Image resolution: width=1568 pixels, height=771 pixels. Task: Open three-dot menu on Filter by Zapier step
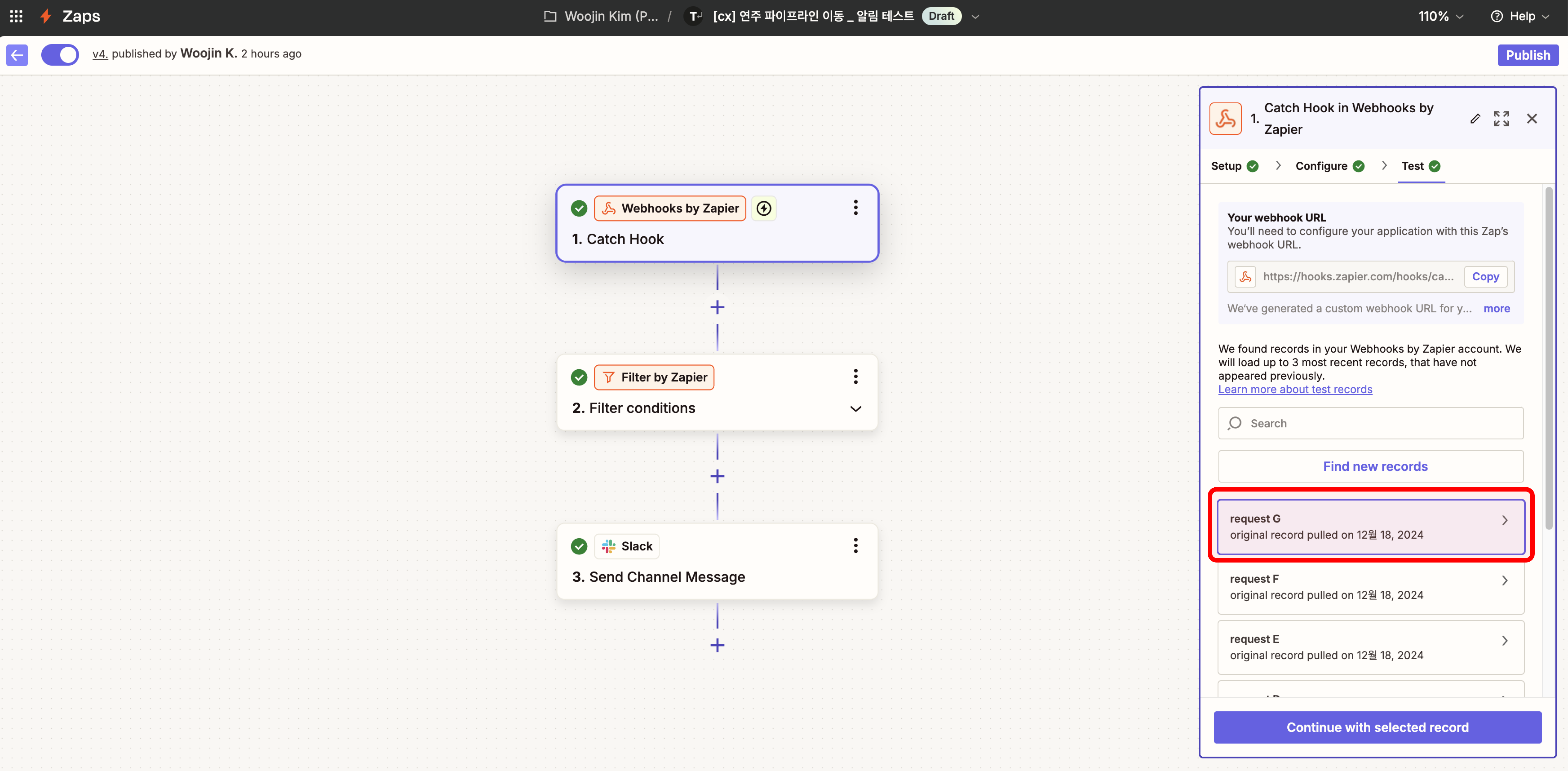tap(855, 377)
